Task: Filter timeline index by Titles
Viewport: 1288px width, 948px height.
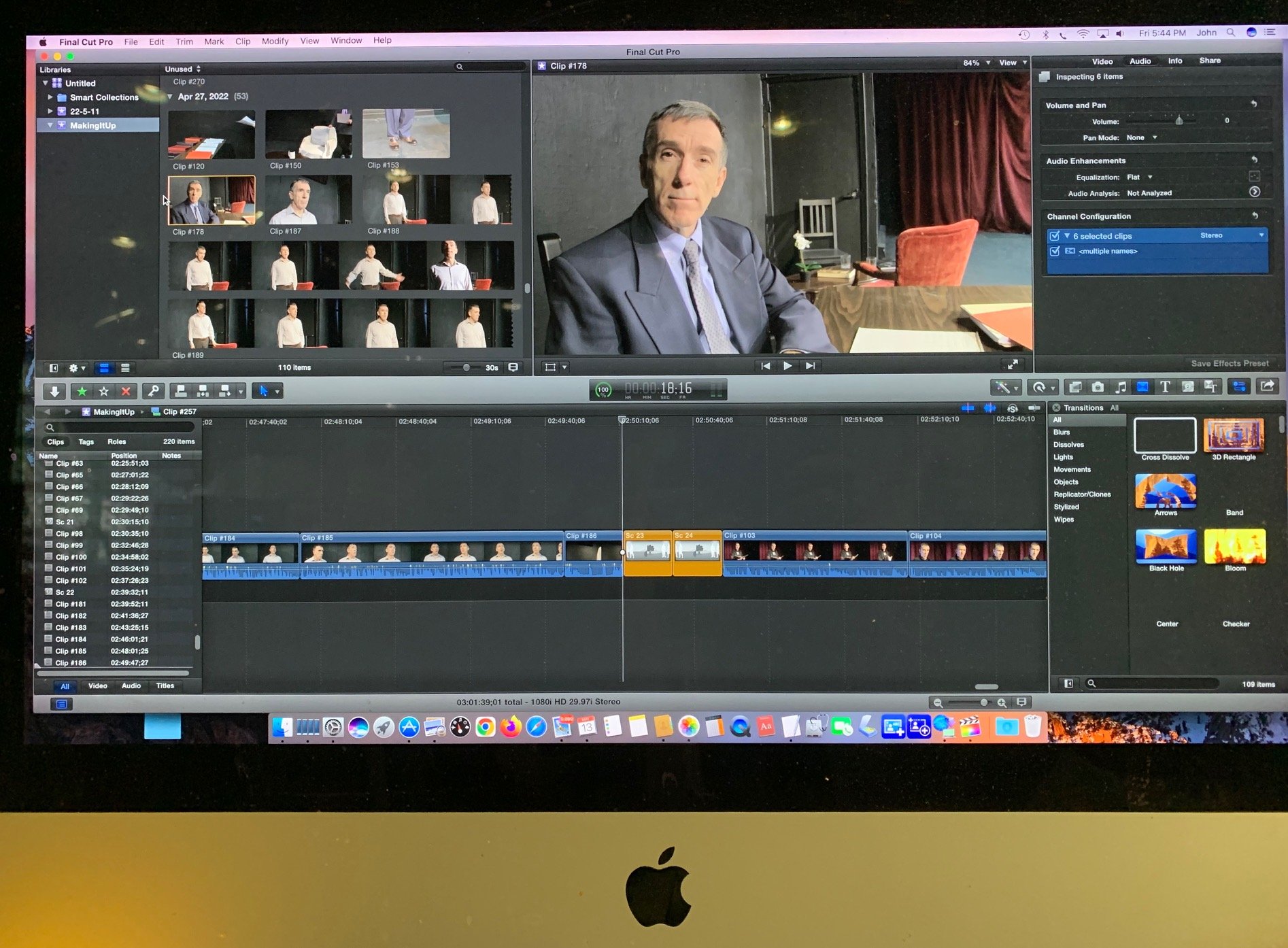Action: (165, 685)
